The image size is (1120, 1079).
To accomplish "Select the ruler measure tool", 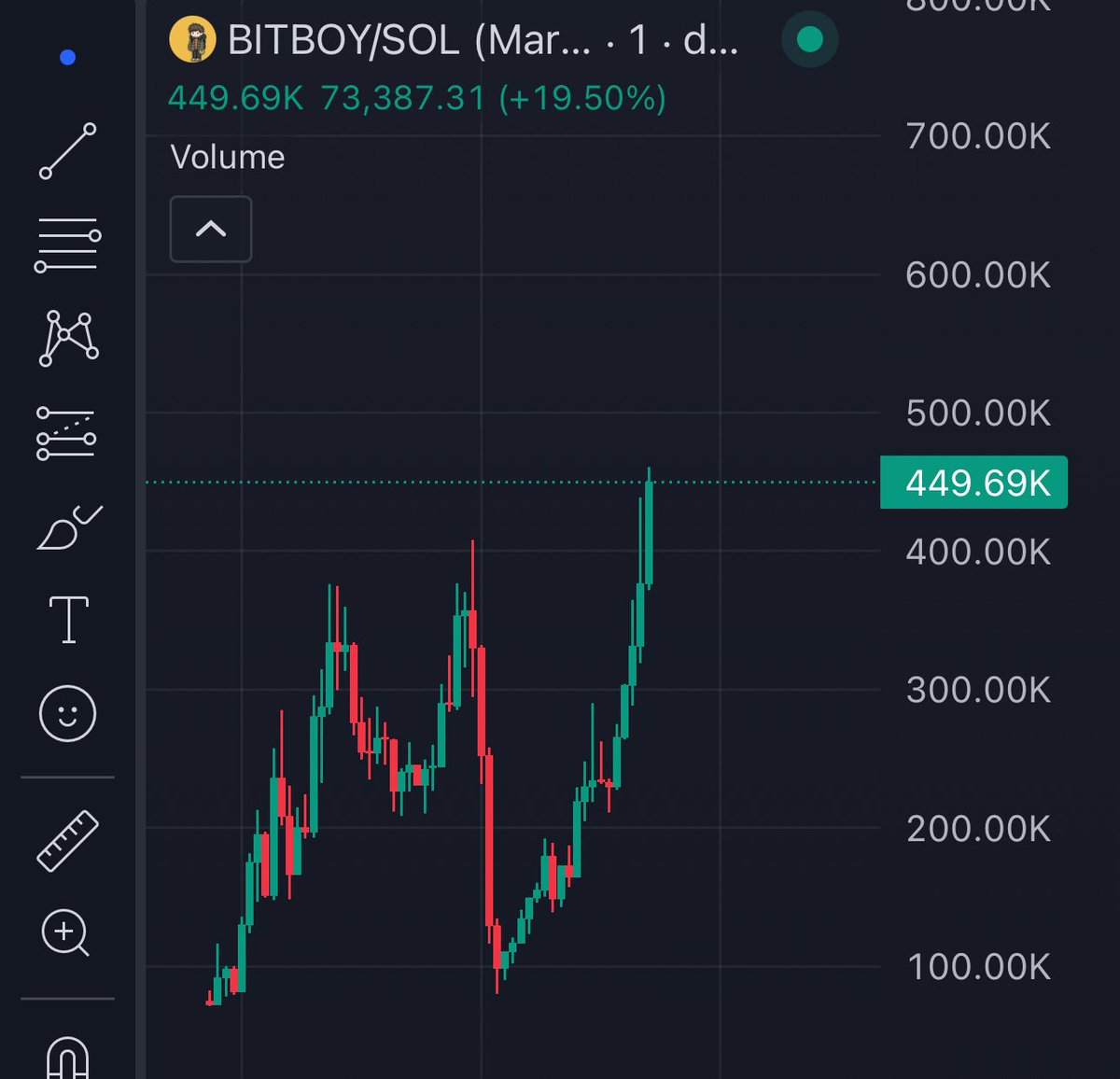I will point(67,841).
